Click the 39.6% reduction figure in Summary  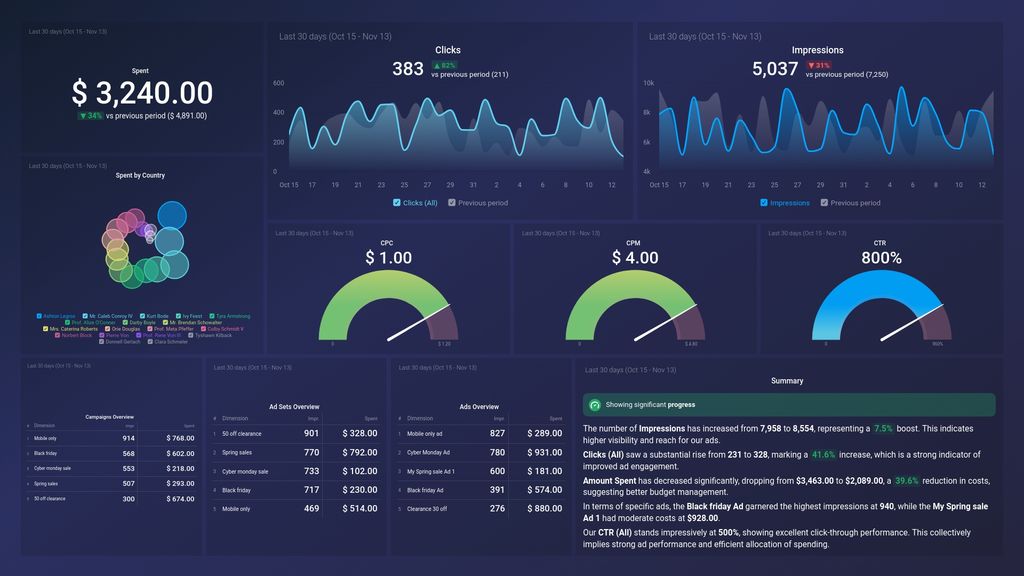pos(906,481)
